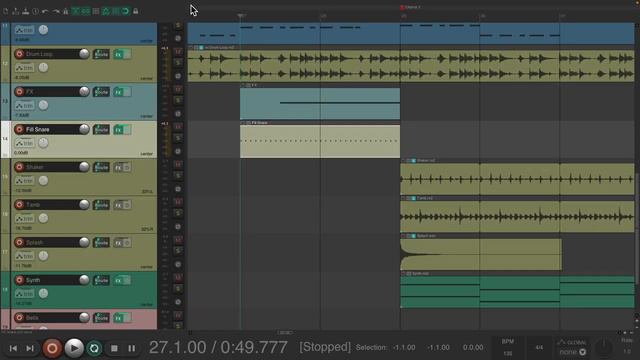Toggle the item grouping toolbar icon
This screenshot has height=360, width=640.
click(x=86, y=11)
